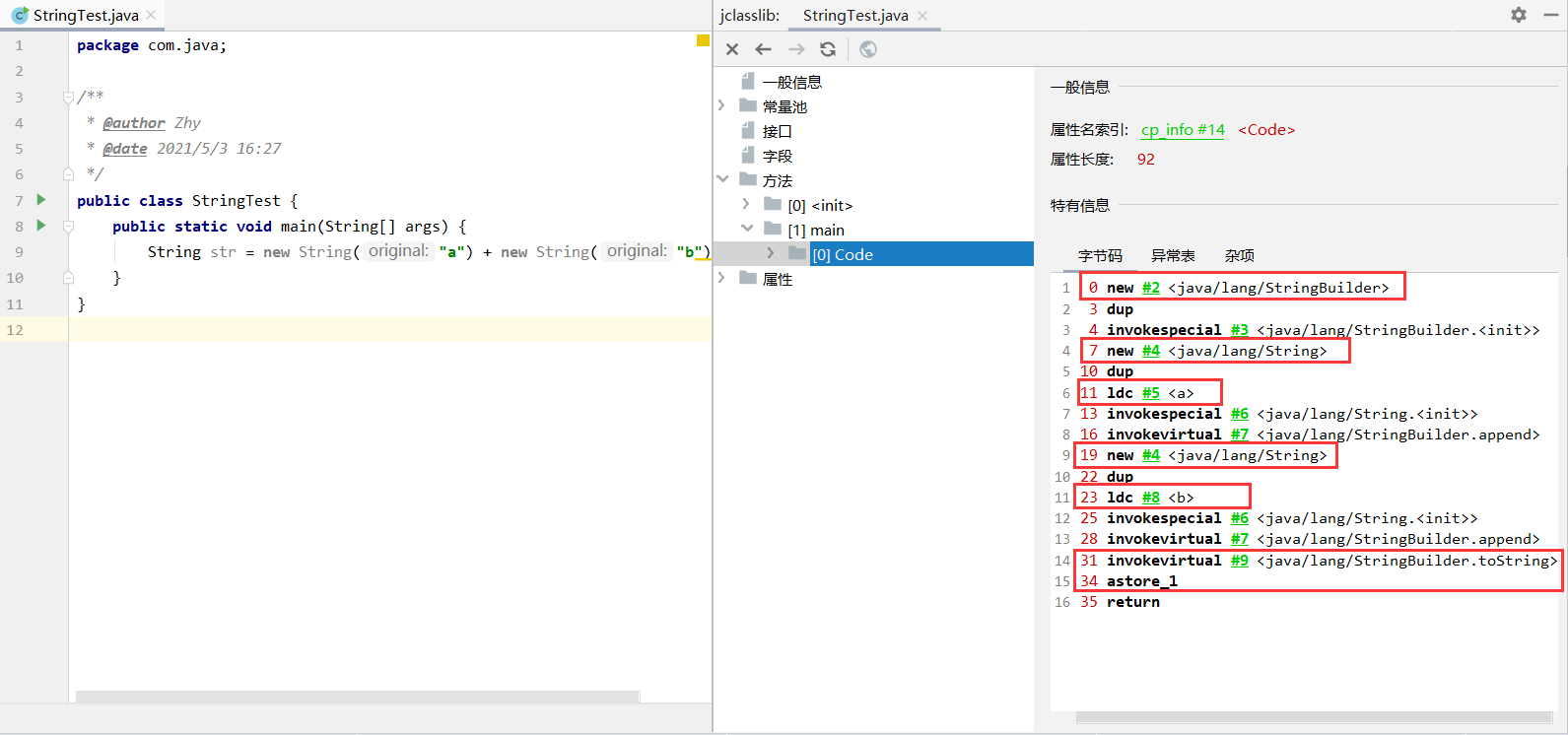Follow #8 constant link for ldc <b>
This screenshot has height=735, width=1568.
1151,498
